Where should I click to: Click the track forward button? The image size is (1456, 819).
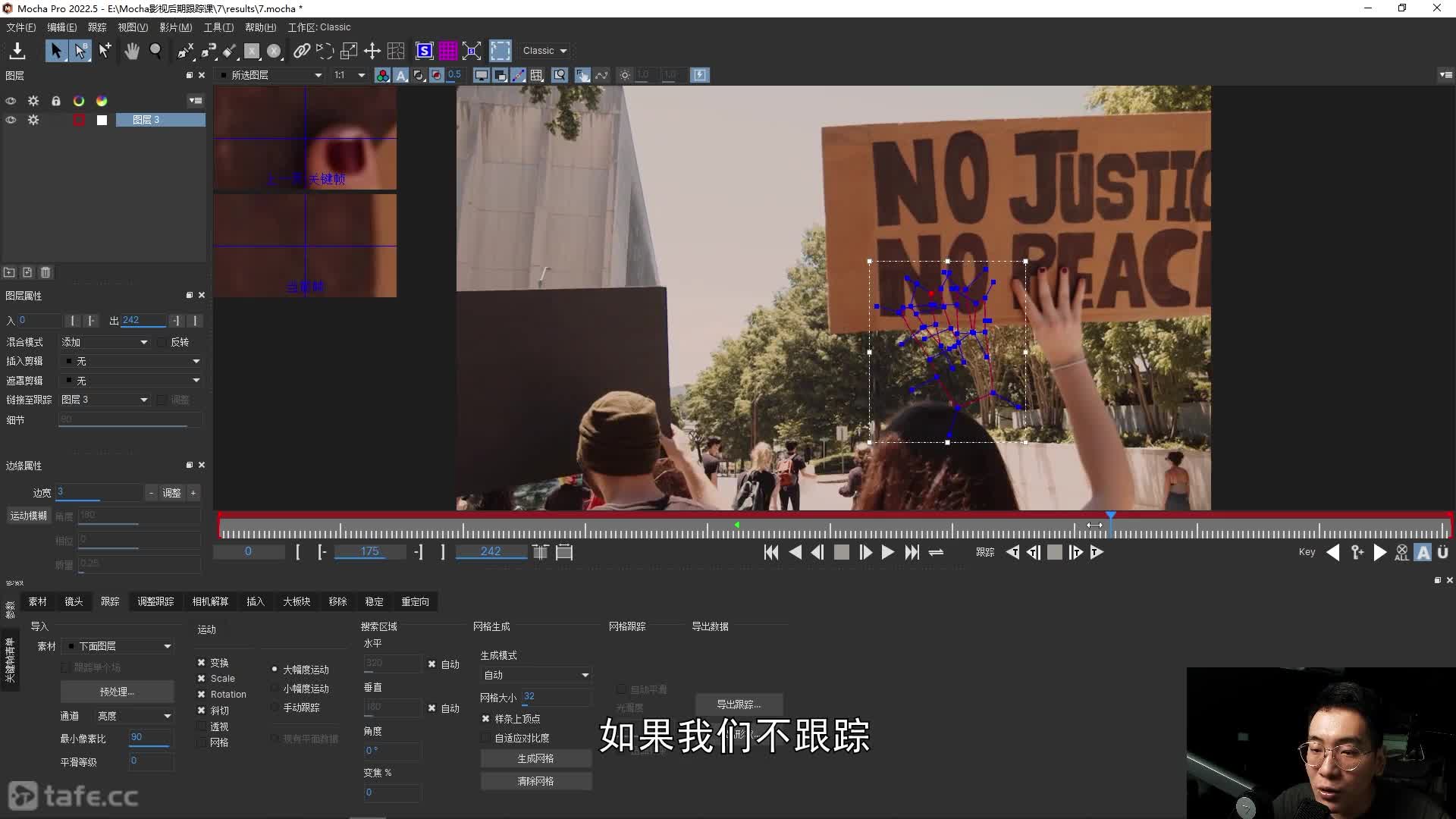tap(1097, 552)
